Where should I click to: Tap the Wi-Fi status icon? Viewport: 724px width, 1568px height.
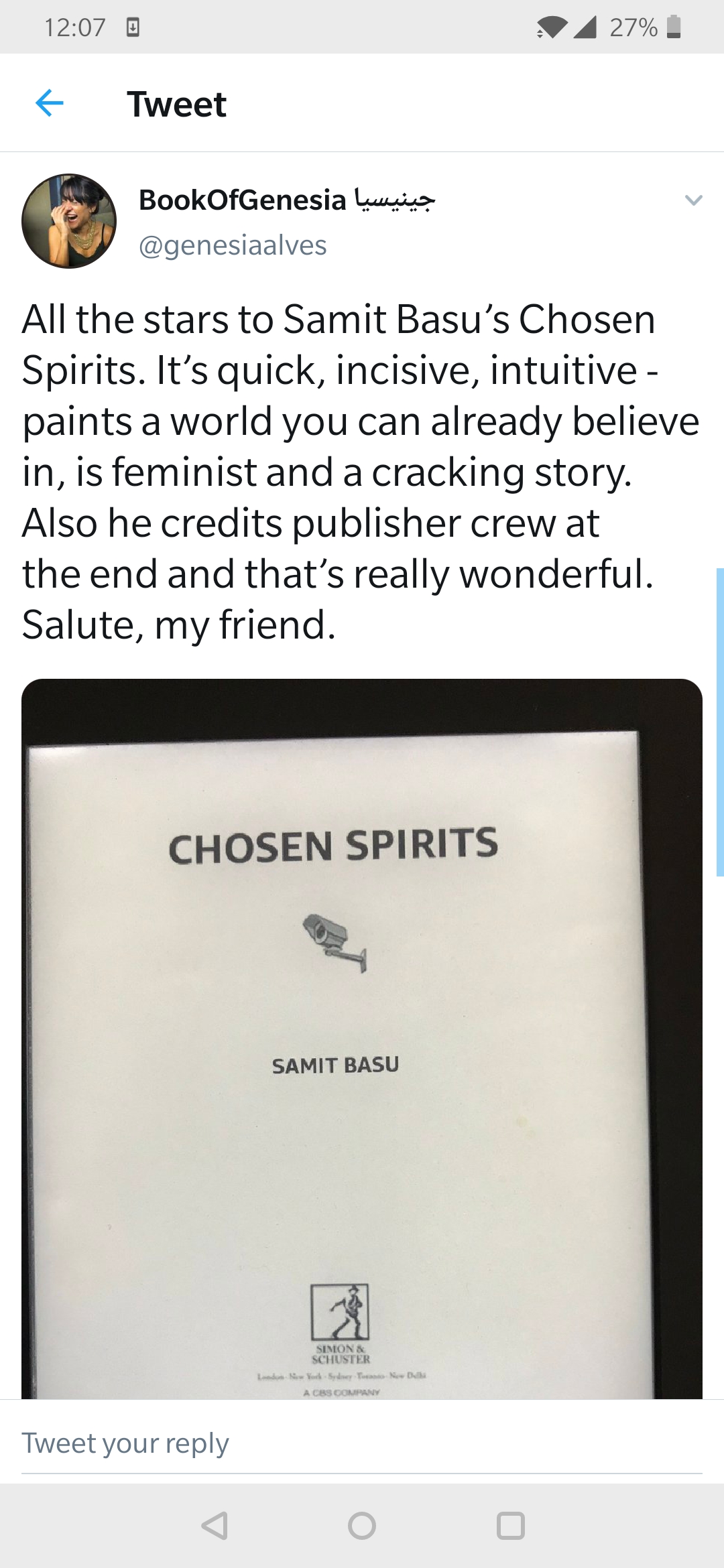pos(550,27)
